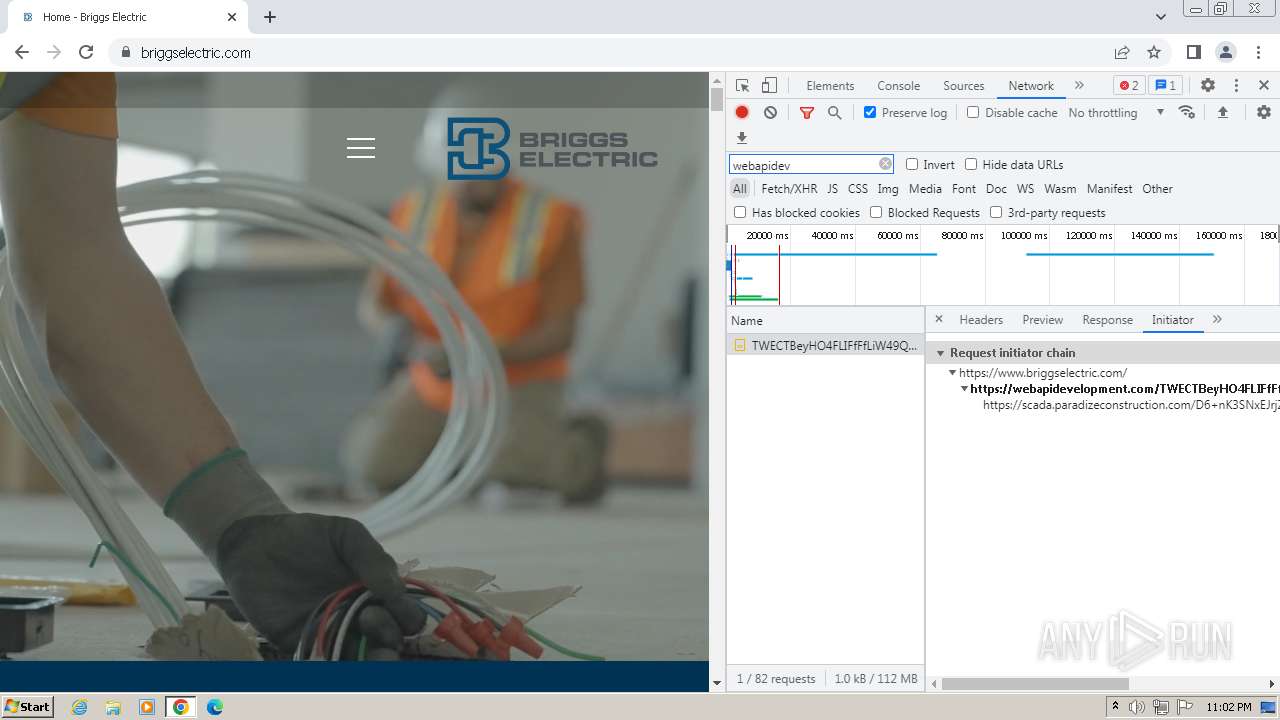Show the 2 errors badge
Screen dimensions: 1280x720
pyautogui.click(x=1129, y=85)
